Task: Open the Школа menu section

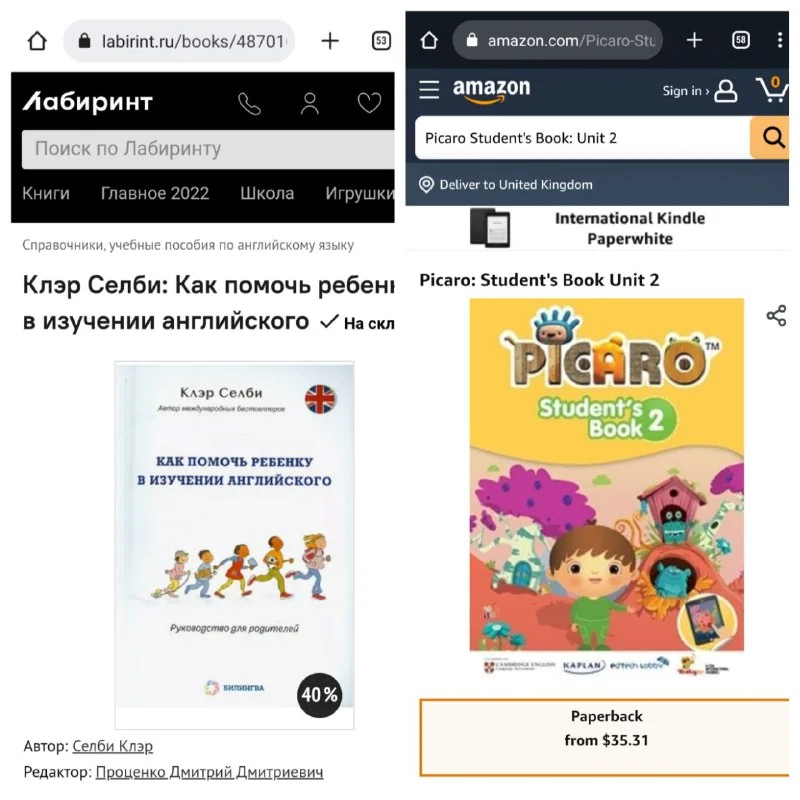Action: coord(267,193)
